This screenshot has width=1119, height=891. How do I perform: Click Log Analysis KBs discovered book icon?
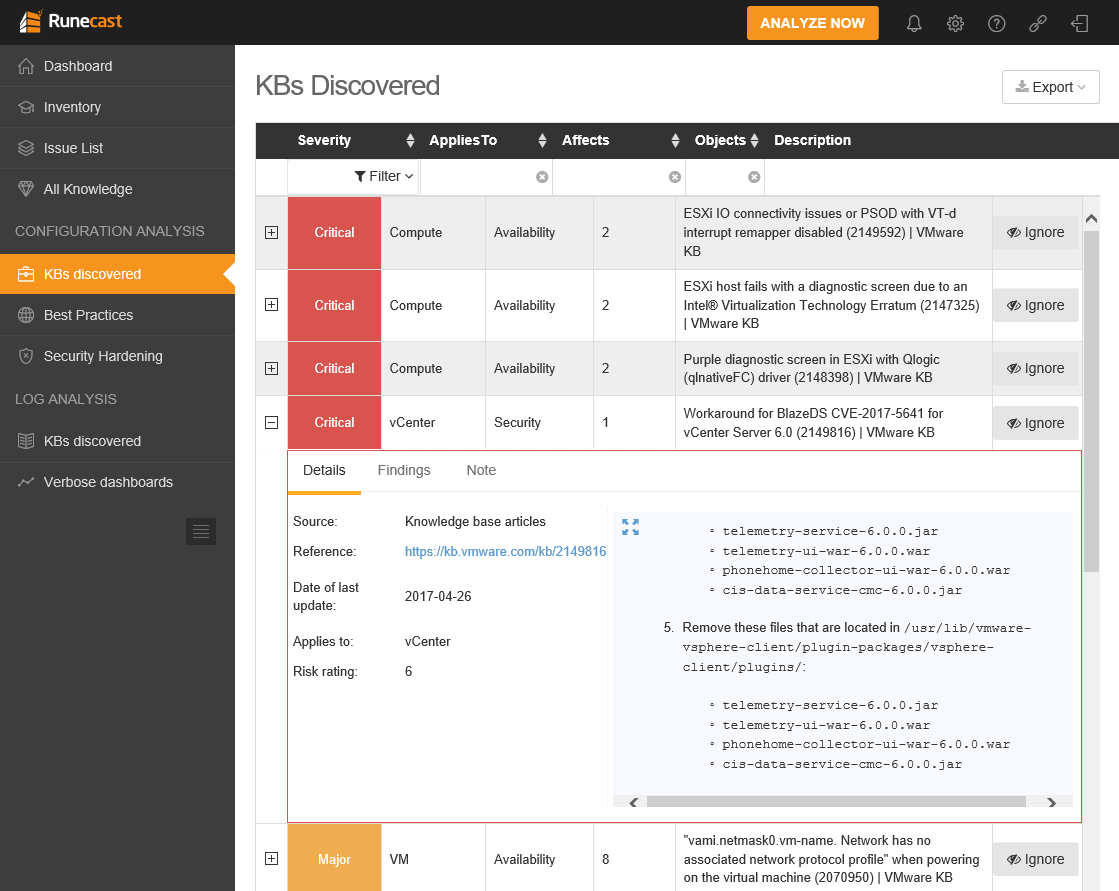click(x=26, y=441)
